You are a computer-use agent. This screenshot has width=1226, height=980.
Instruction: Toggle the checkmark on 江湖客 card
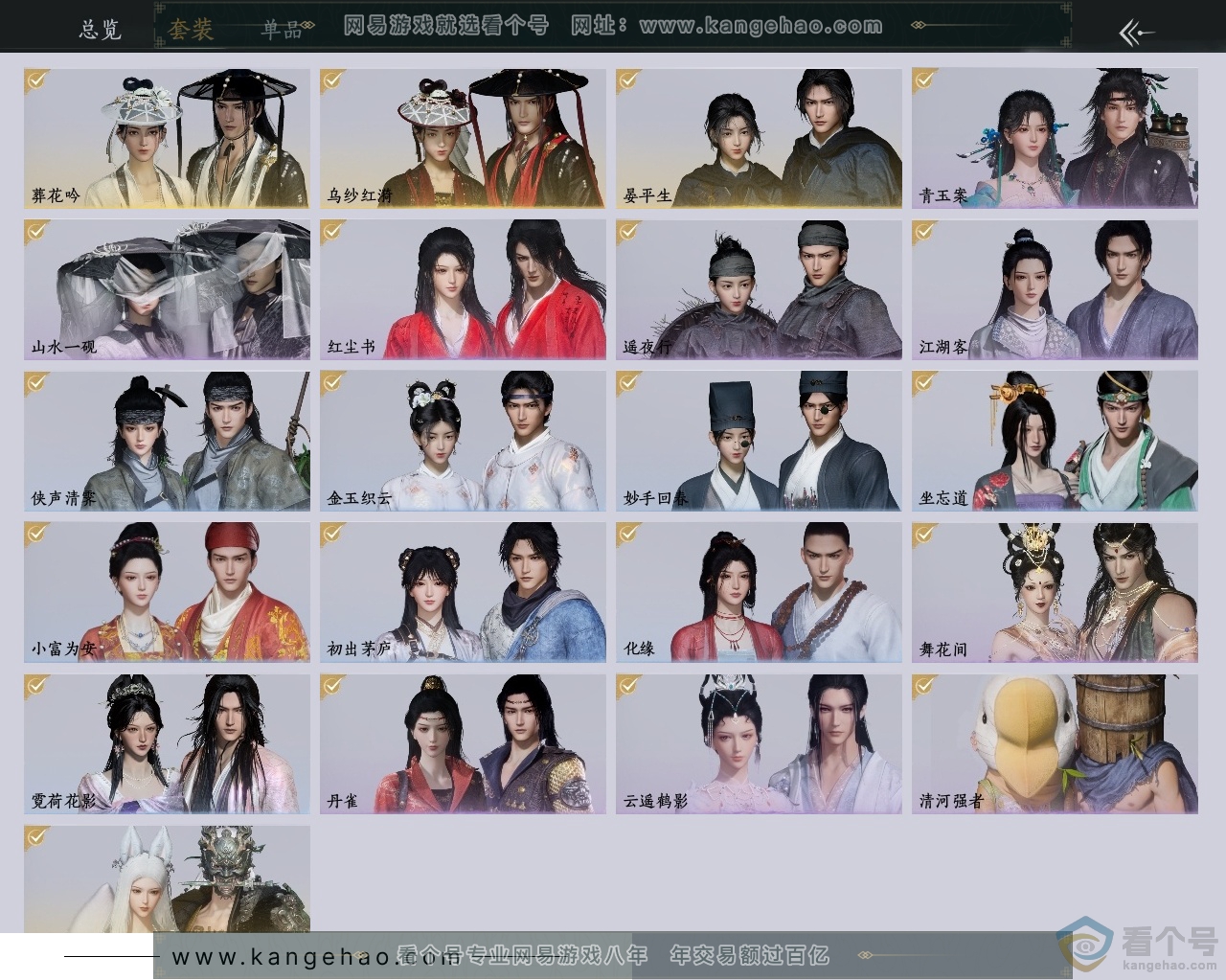pyautogui.click(x=925, y=231)
